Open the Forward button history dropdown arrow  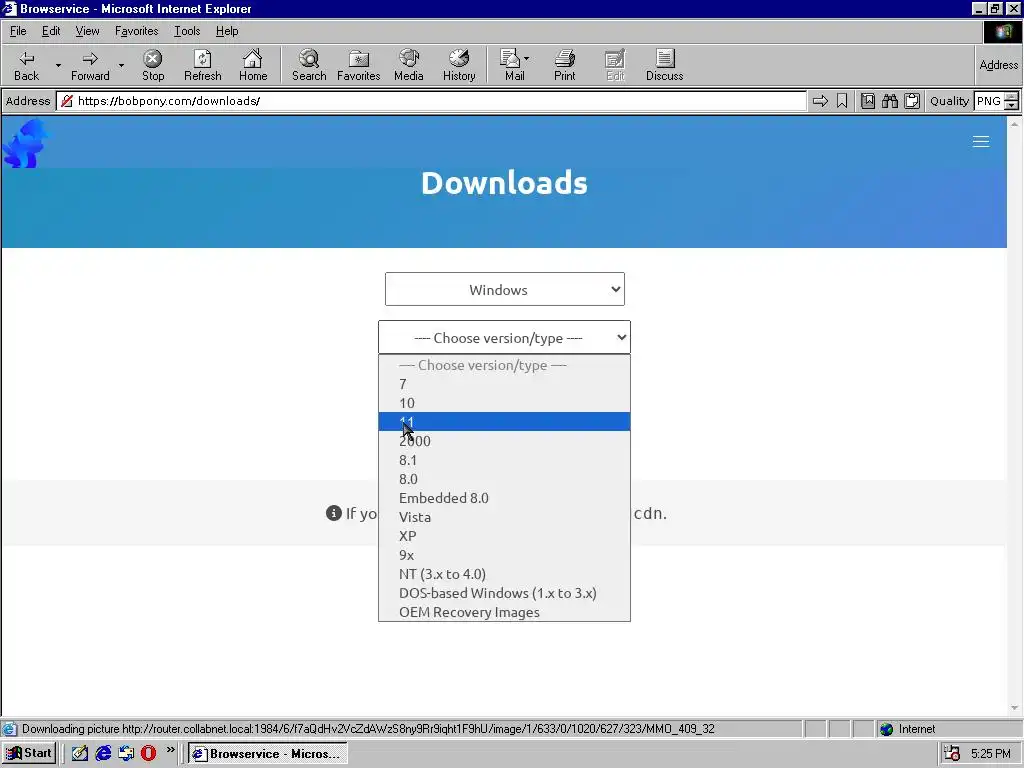[x=121, y=65]
